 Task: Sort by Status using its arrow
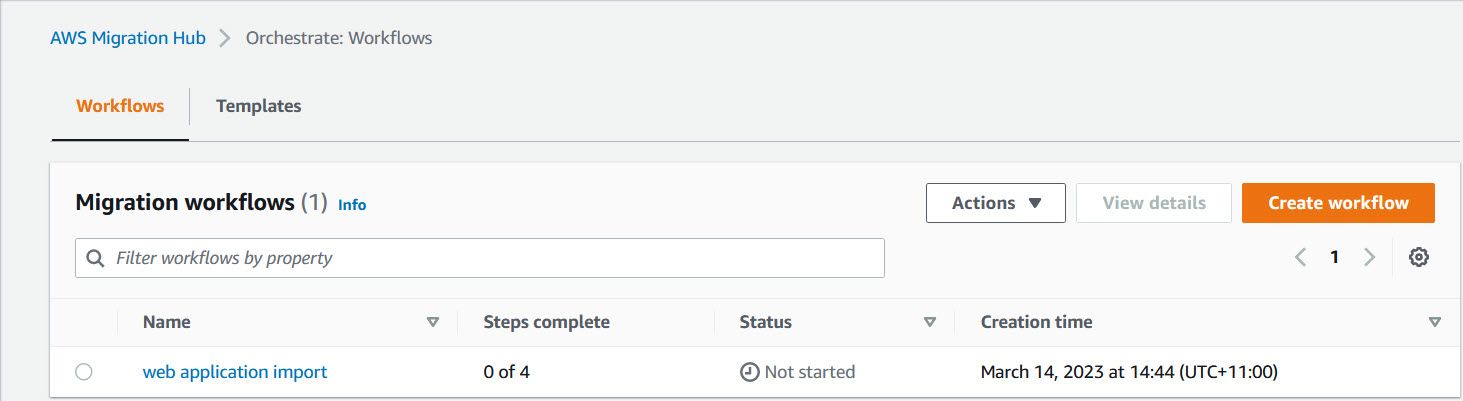click(x=930, y=322)
